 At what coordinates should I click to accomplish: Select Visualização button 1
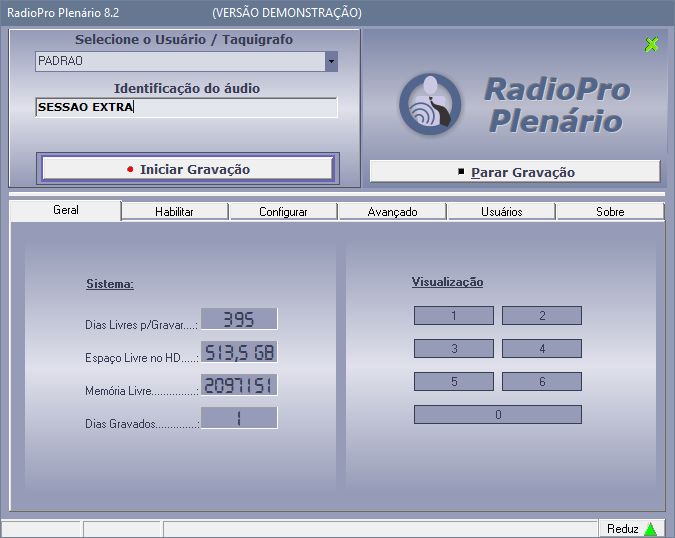click(x=454, y=315)
